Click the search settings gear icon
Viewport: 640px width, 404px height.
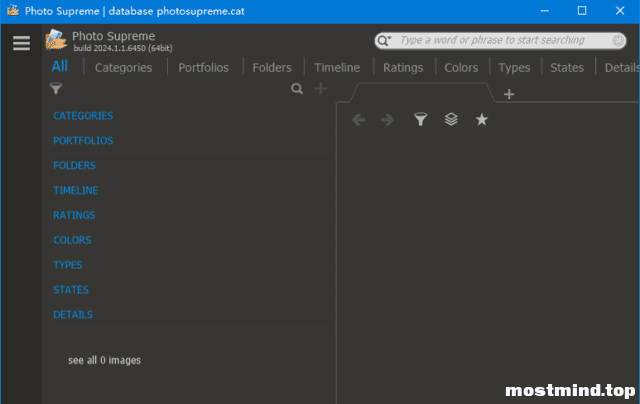coord(618,40)
